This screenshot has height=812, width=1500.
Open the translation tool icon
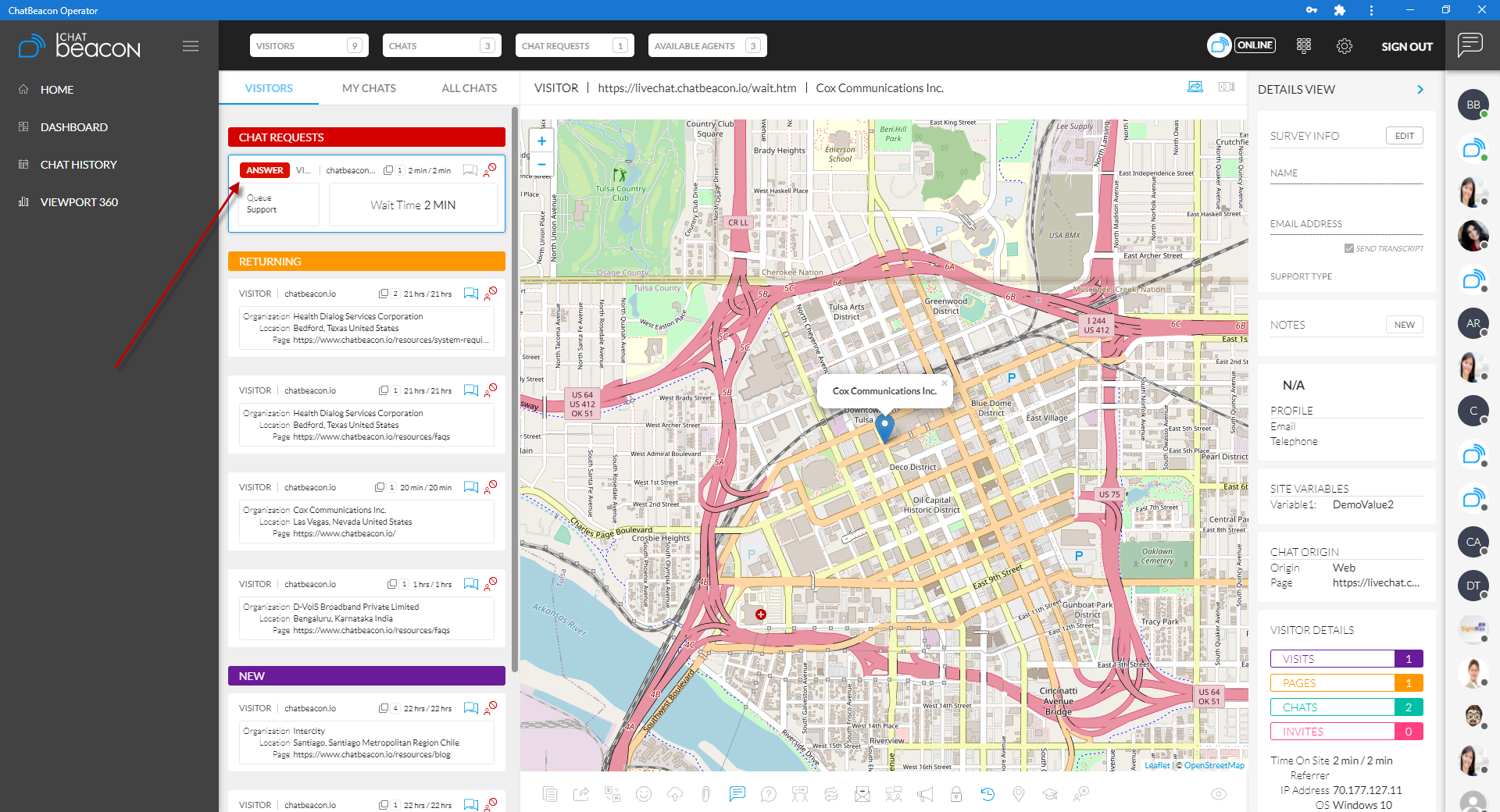point(612,794)
